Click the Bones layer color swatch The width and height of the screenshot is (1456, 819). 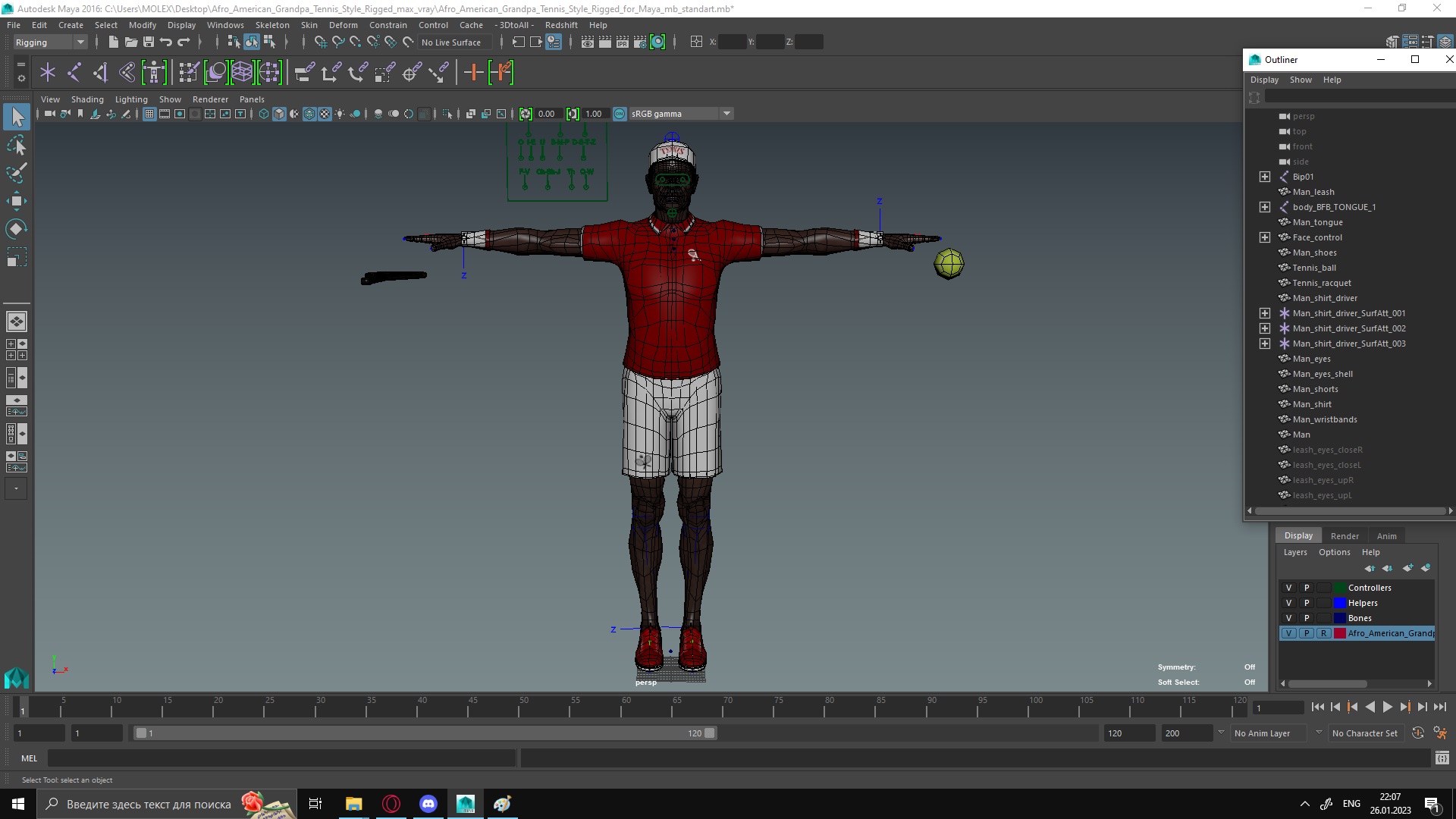coord(1340,618)
